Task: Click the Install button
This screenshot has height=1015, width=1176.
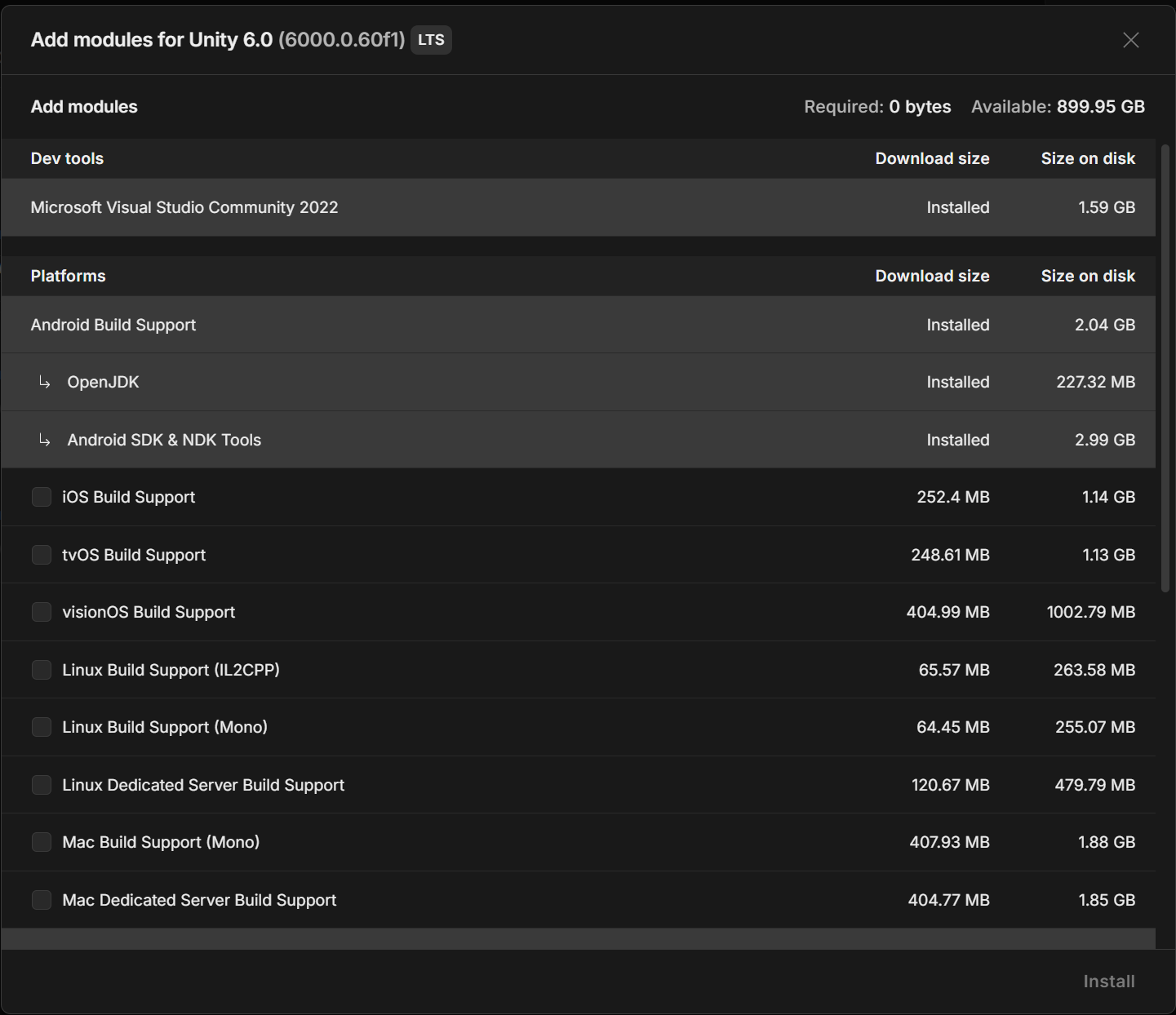Action: coord(1108,982)
